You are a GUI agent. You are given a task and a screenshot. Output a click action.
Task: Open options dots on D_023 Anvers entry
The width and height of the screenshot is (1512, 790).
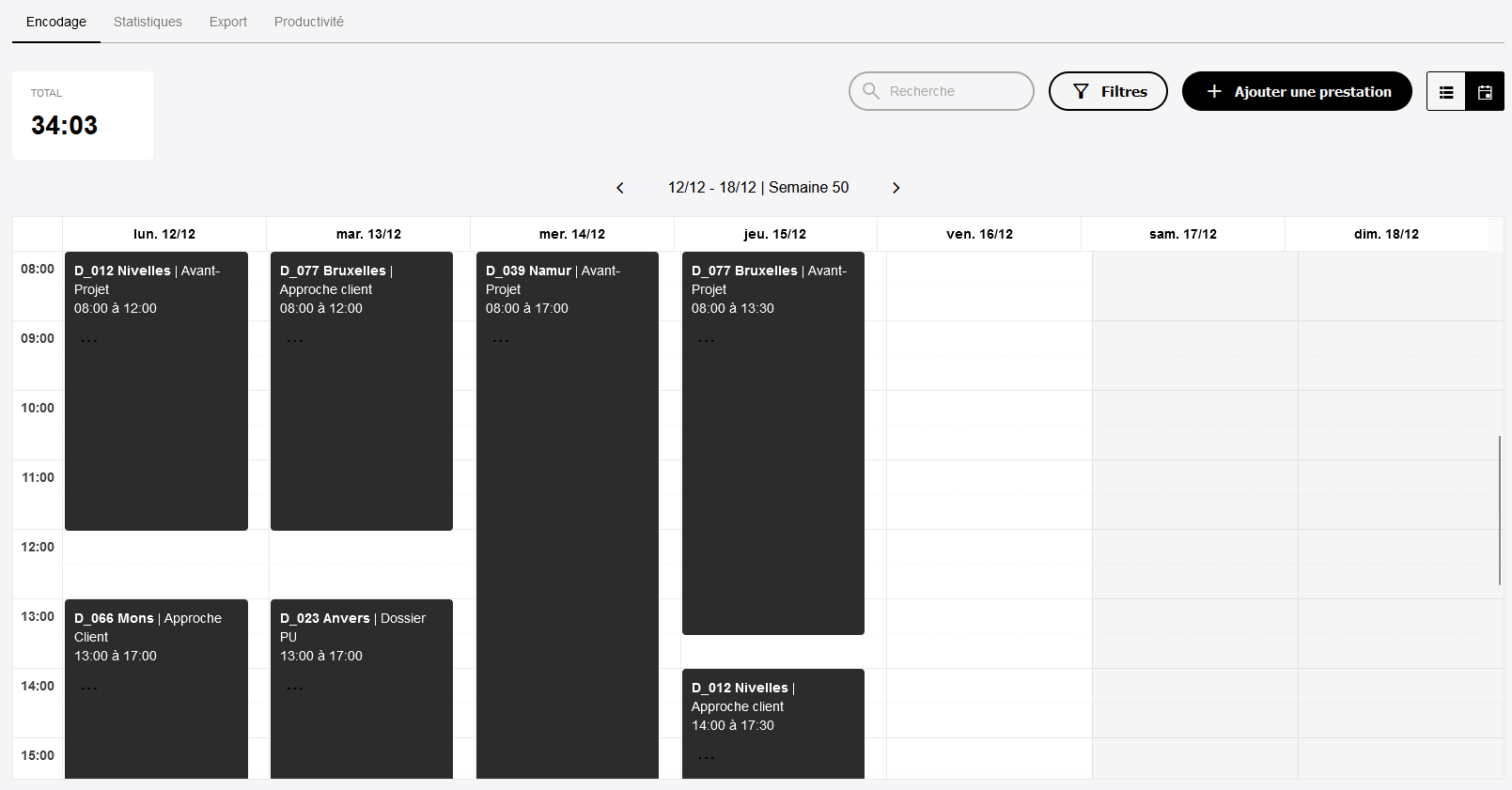point(295,689)
